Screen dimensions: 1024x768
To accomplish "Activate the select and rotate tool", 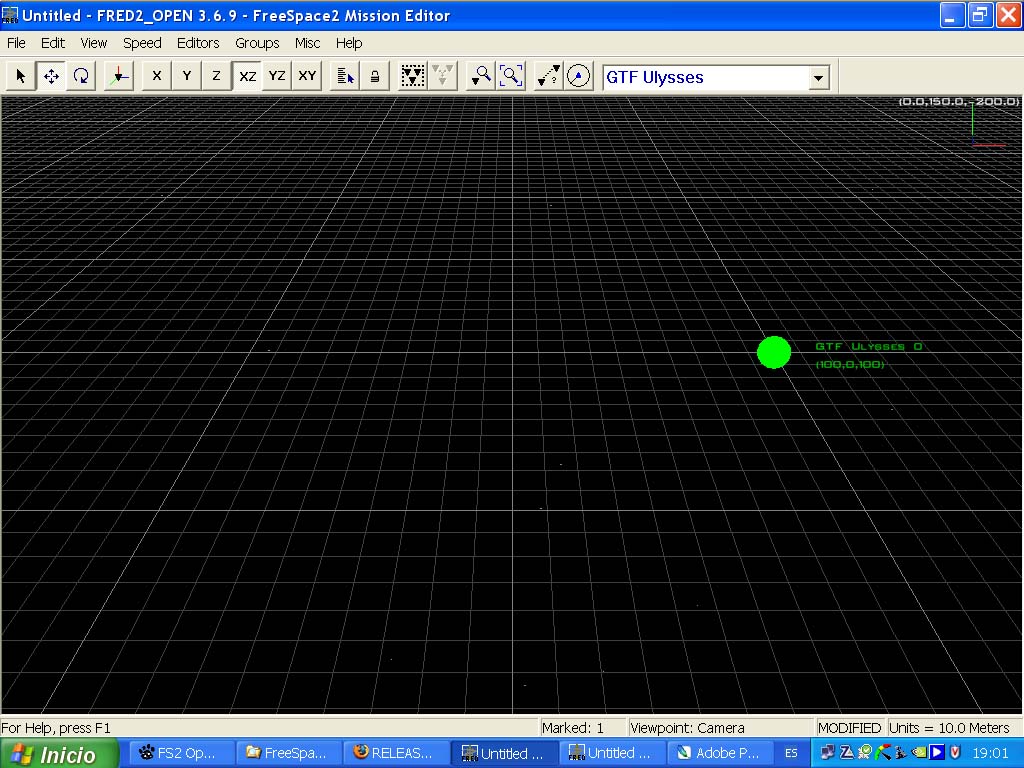I will (81, 76).
